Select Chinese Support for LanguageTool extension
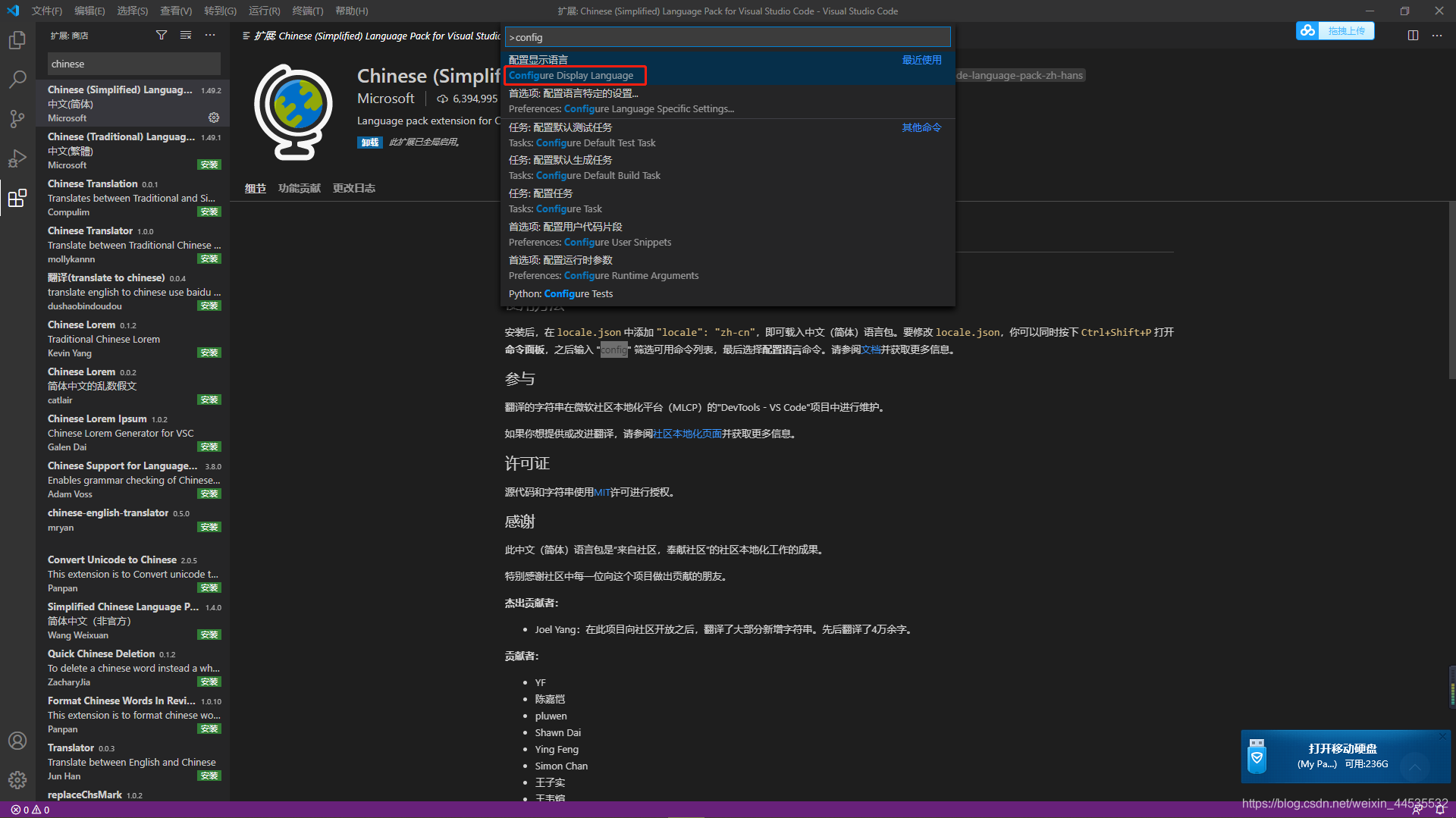Viewport: 1456px width, 818px height. [x=133, y=479]
